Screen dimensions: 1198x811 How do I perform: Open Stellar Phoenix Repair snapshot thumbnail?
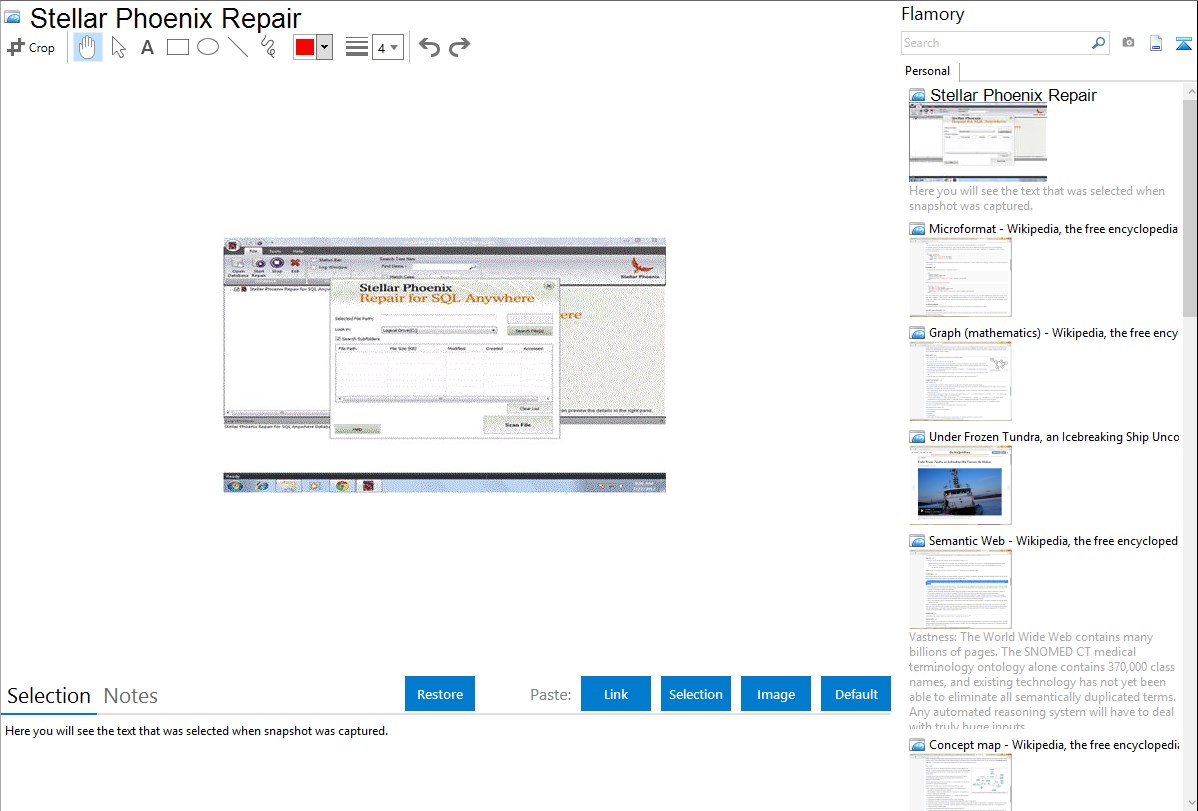pyautogui.click(x=978, y=143)
